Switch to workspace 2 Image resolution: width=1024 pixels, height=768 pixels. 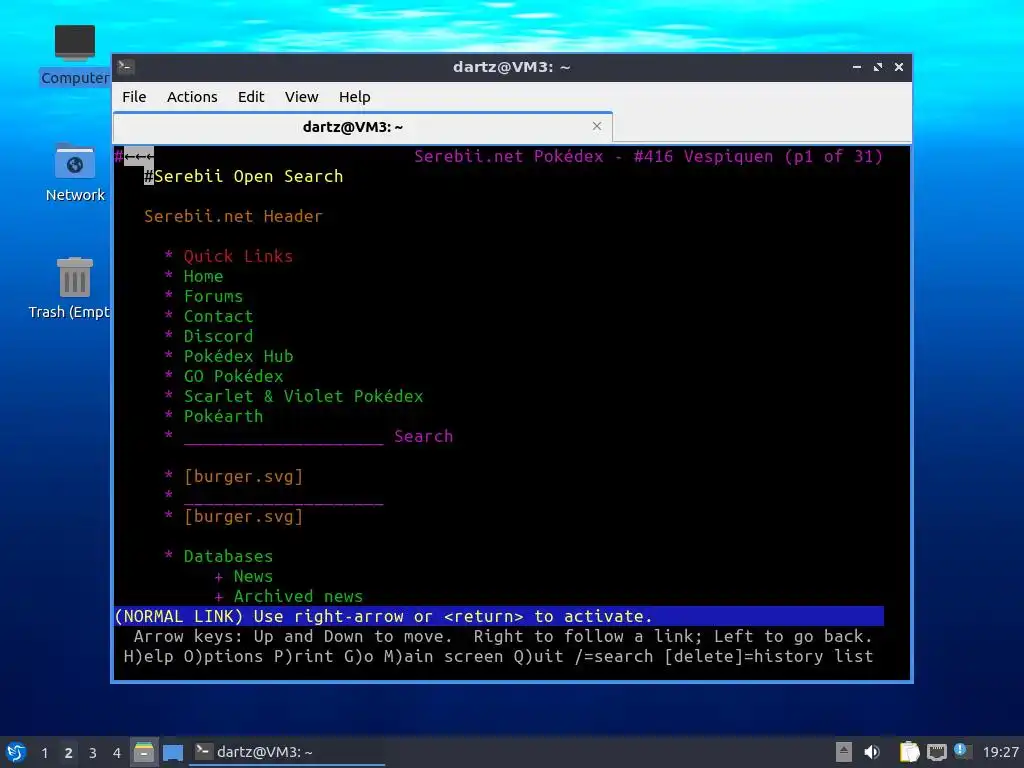[x=68, y=753]
